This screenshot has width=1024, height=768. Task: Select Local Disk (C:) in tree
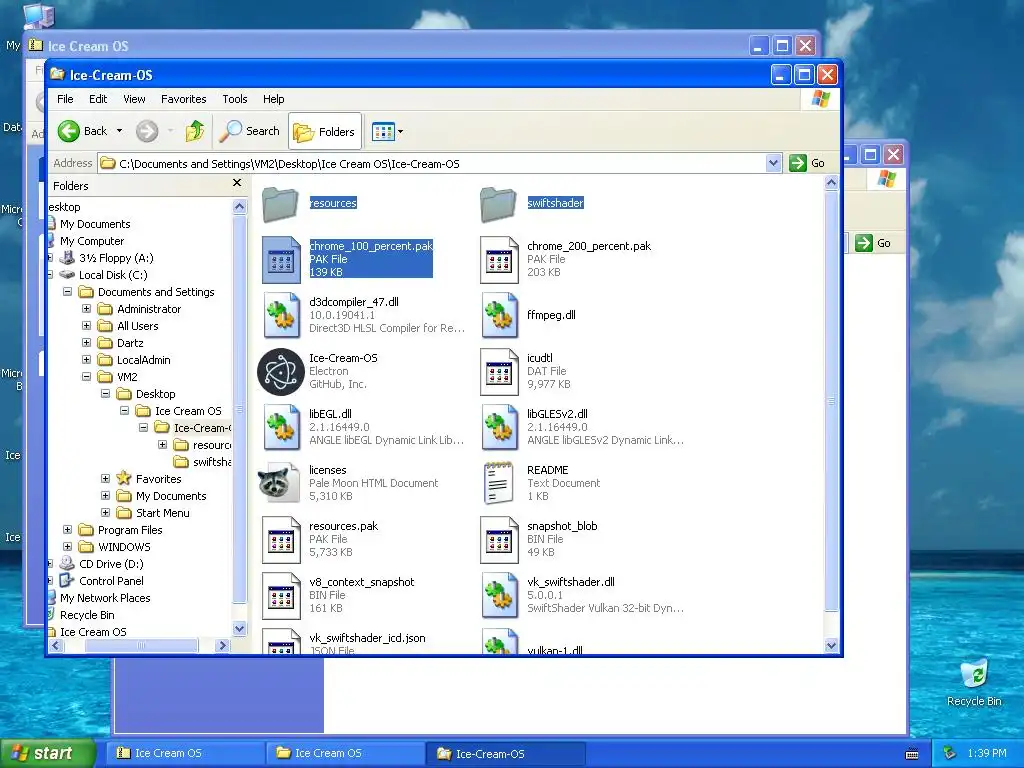pos(113,275)
